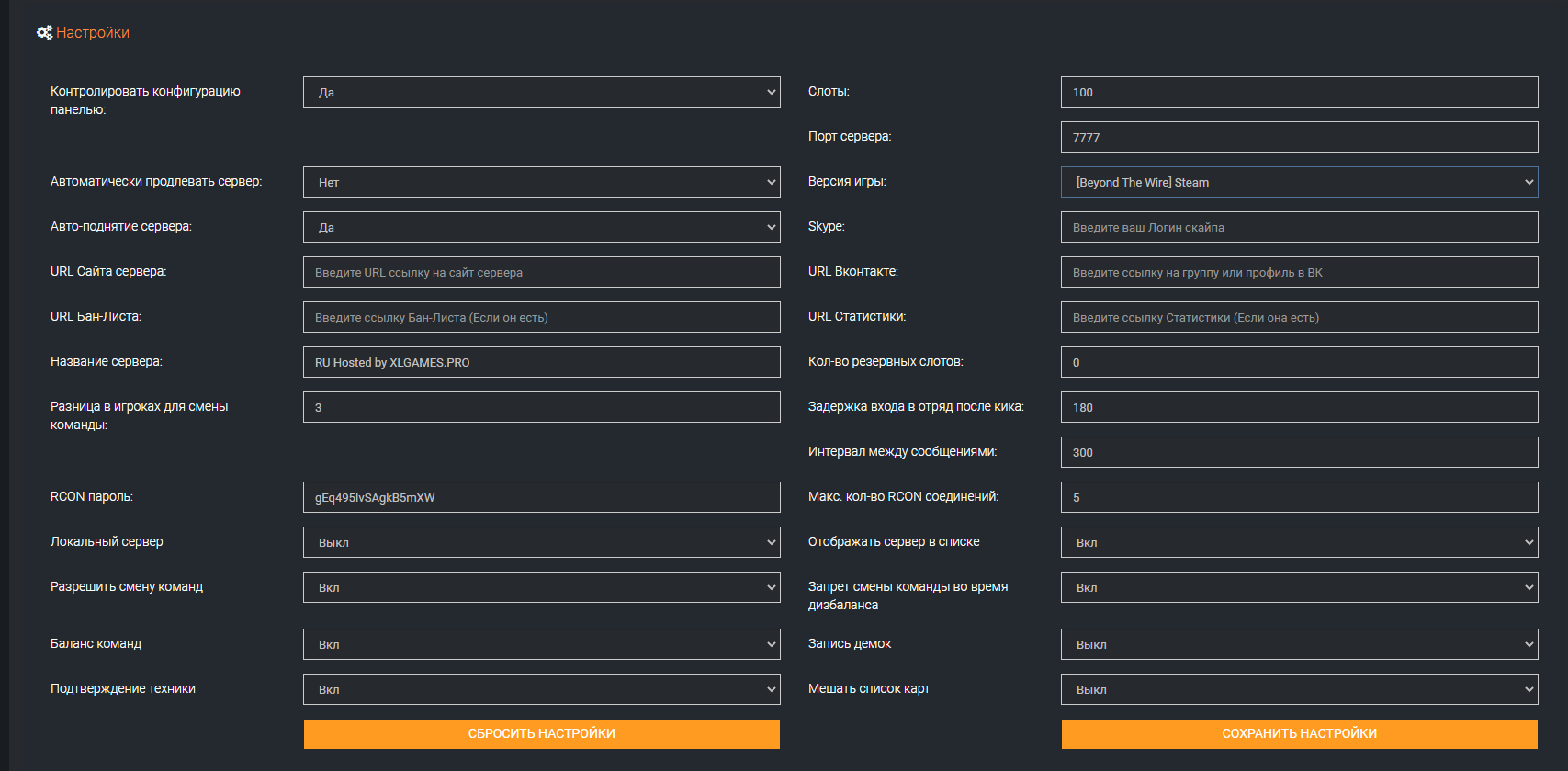Viewport: 1568px width, 771px height.
Task: Click the gears icon beside Настройки heading
Action: (x=44, y=33)
